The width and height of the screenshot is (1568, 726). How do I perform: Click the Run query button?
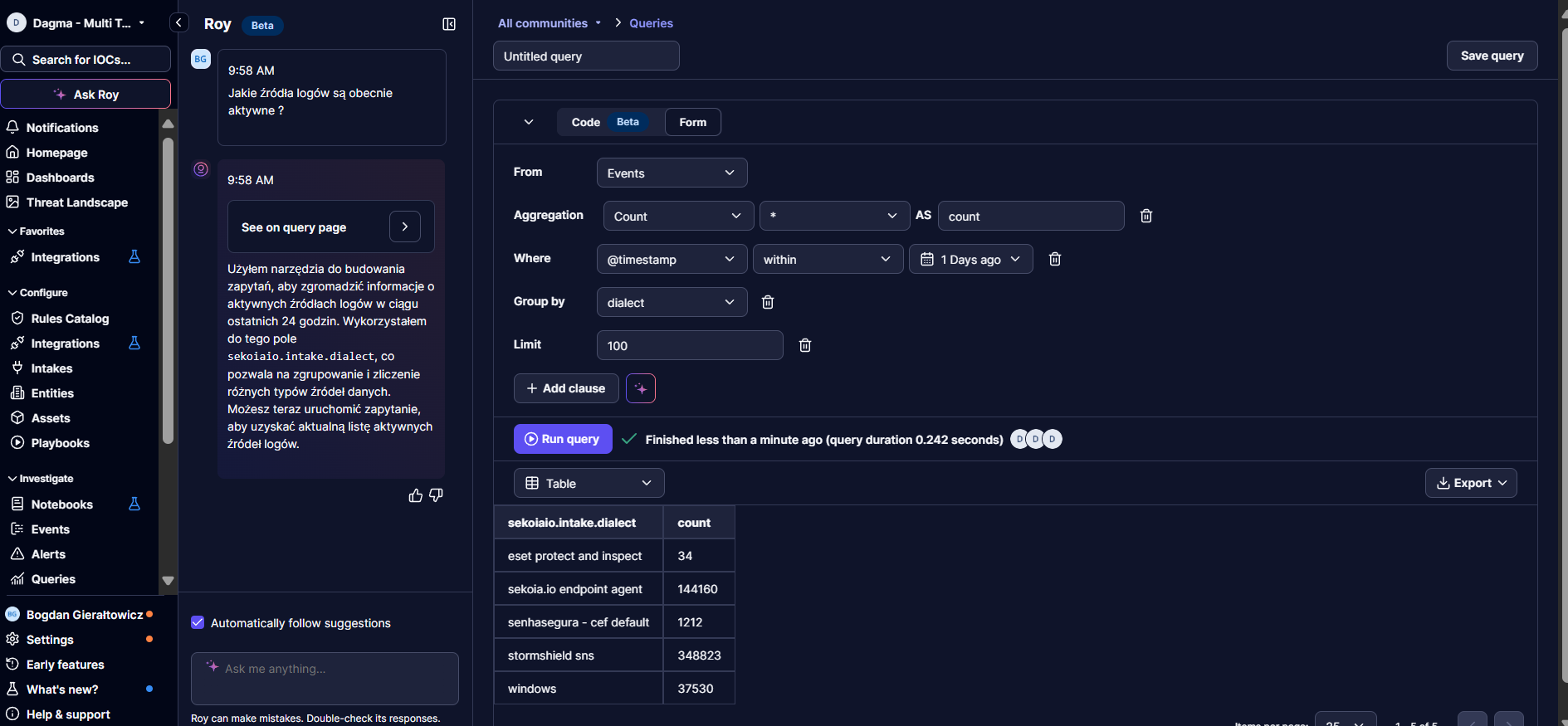pos(563,439)
